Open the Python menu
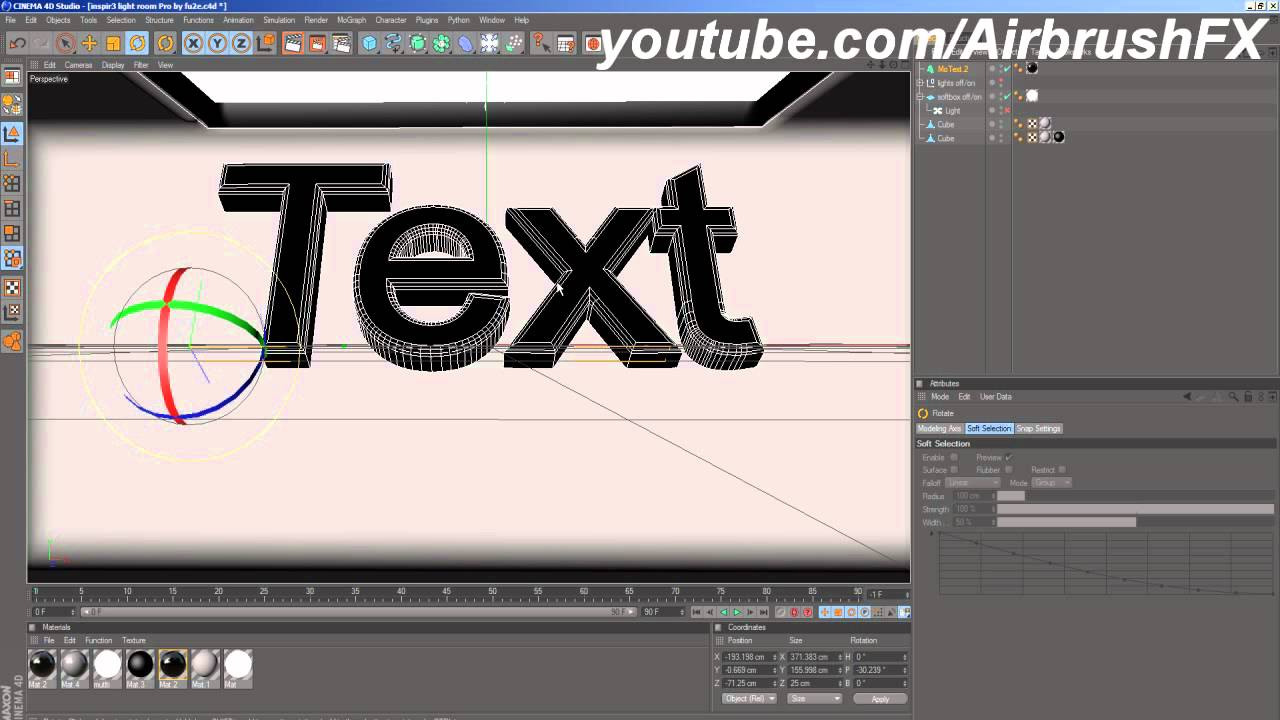 click(459, 20)
